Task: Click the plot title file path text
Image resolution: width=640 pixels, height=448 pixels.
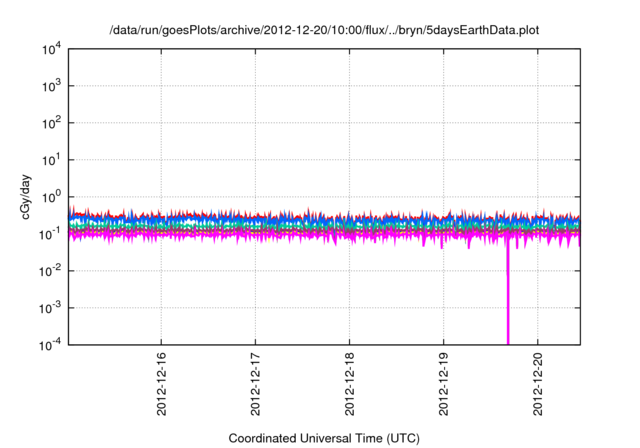Action: click(x=324, y=31)
